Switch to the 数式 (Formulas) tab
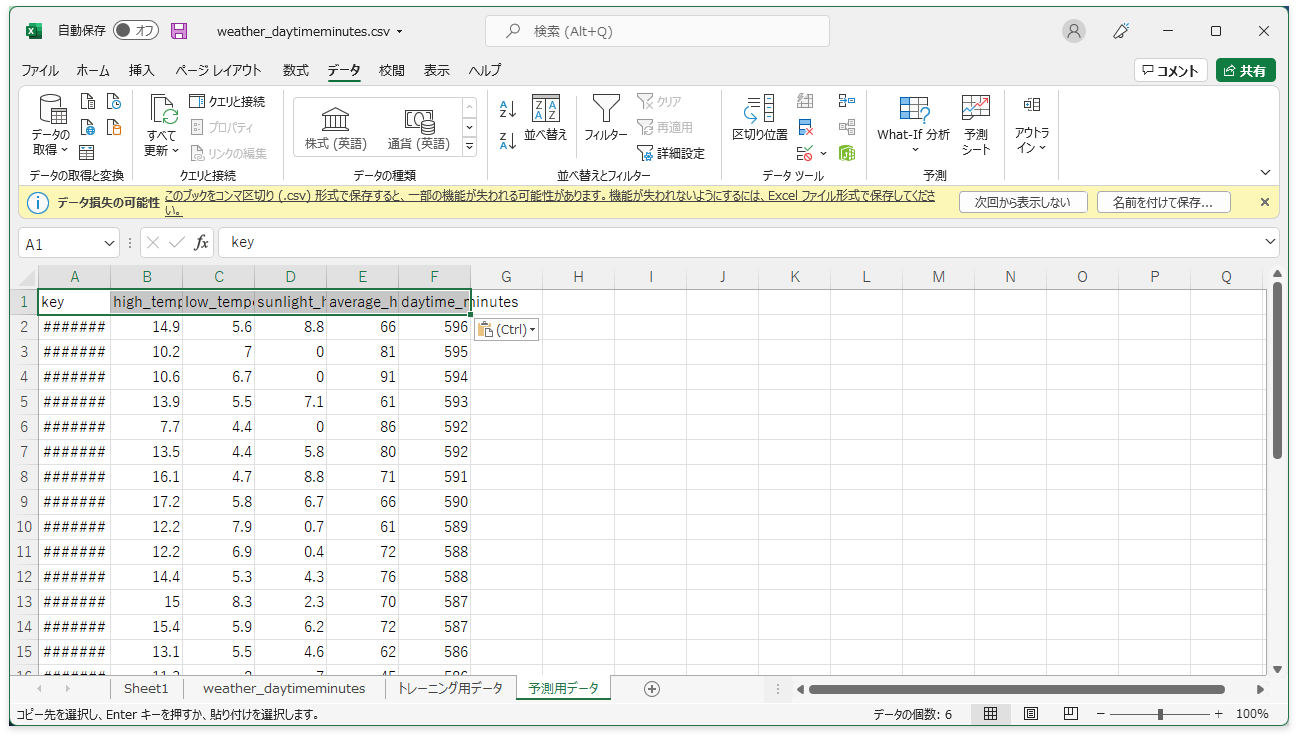Image resolution: width=1298 pixels, height=738 pixels. coord(295,70)
